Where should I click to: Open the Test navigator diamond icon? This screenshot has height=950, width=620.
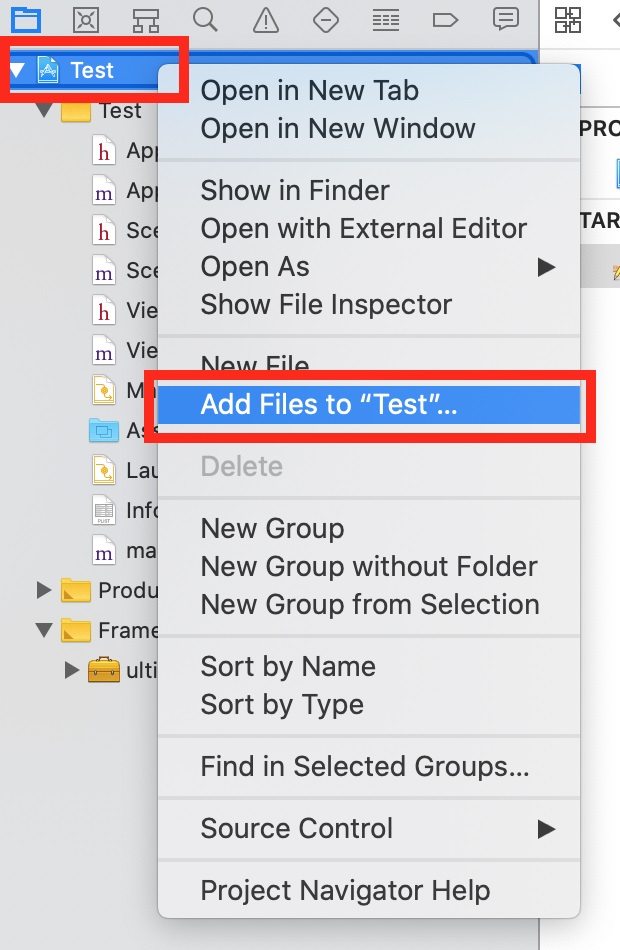[325, 19]
